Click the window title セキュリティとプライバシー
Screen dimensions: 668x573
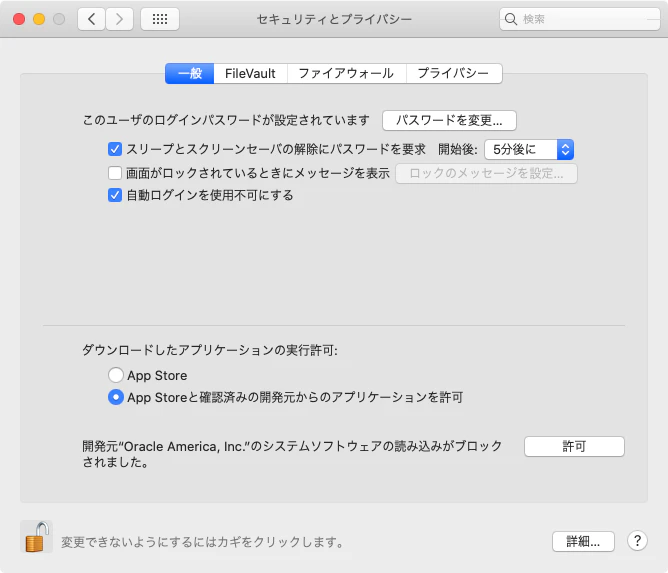(x=334, y=19)
